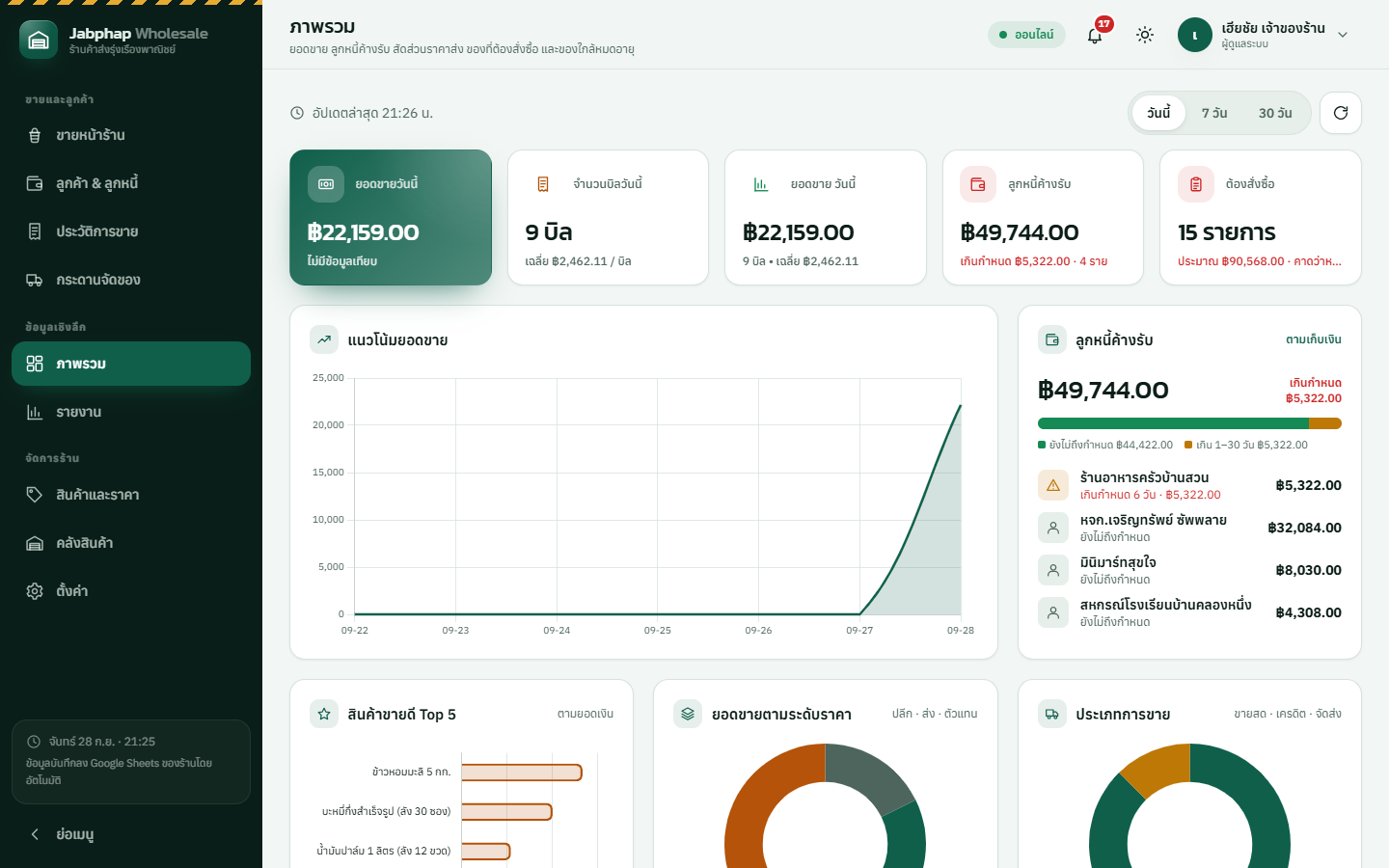Click the Jabphap Wholesale store logo
Screen dimensions: 1389x868
point(39,40)
